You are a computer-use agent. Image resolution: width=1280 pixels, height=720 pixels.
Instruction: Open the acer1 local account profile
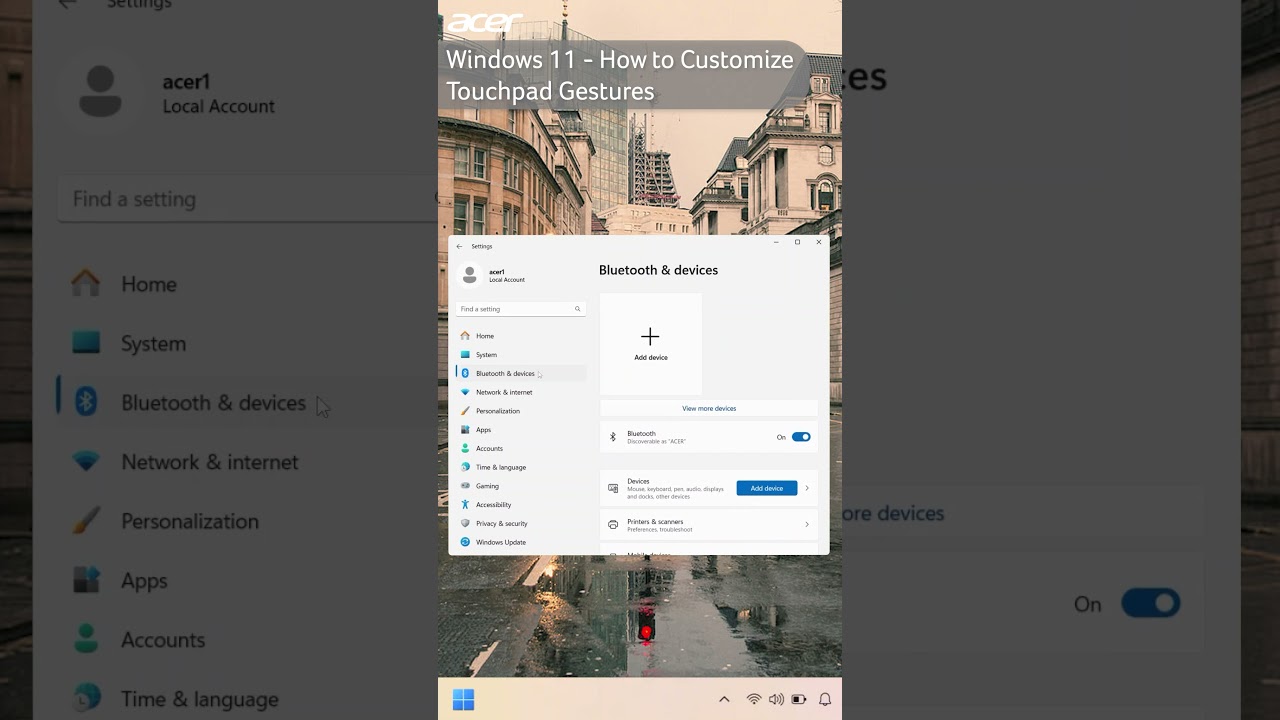click(x=492, y=275)
